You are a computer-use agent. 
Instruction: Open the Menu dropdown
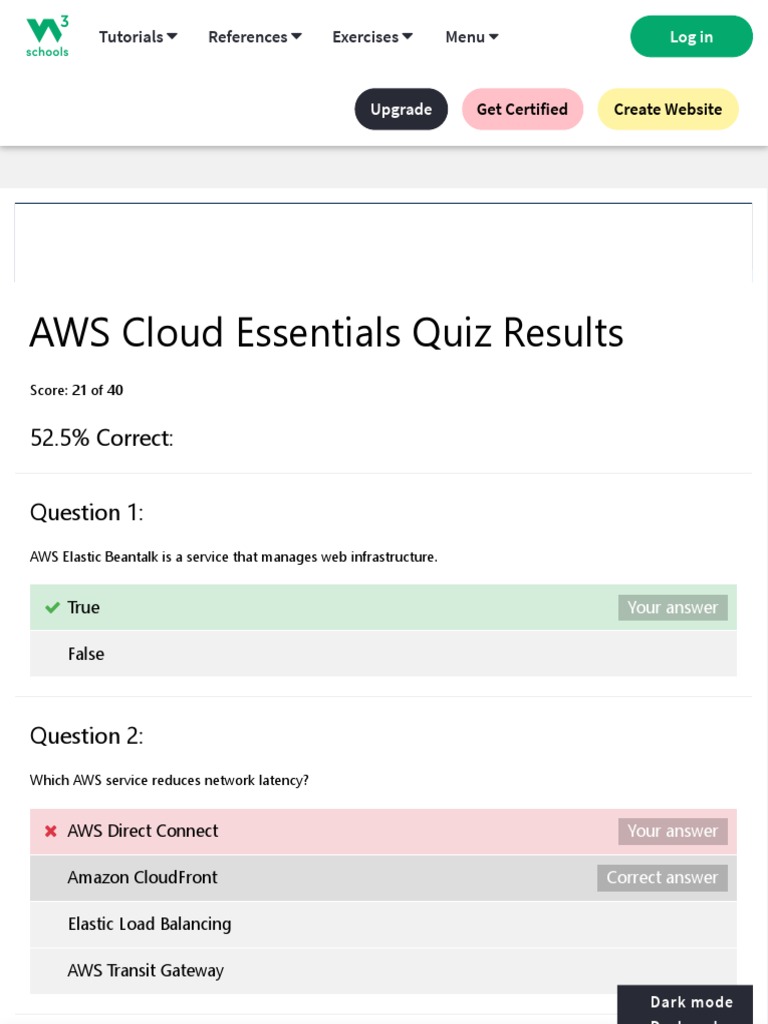point(471,37)
